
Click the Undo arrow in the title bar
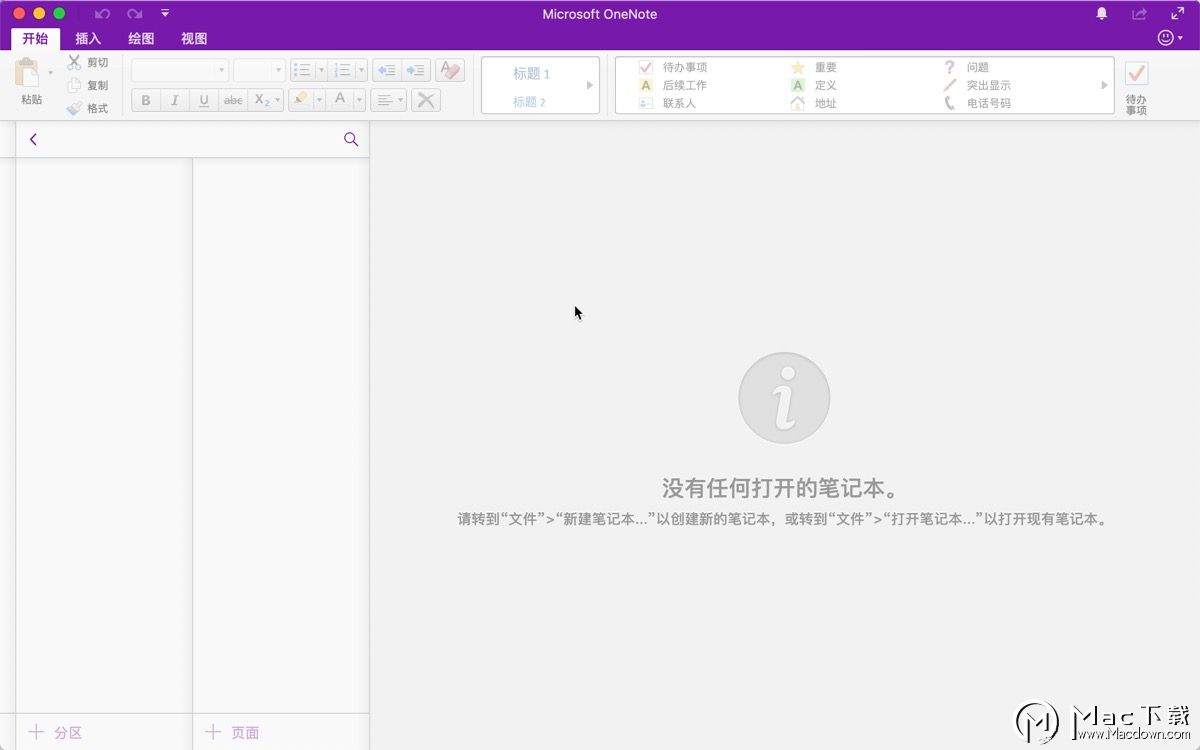pyautogui.click(x=102, y=14)
